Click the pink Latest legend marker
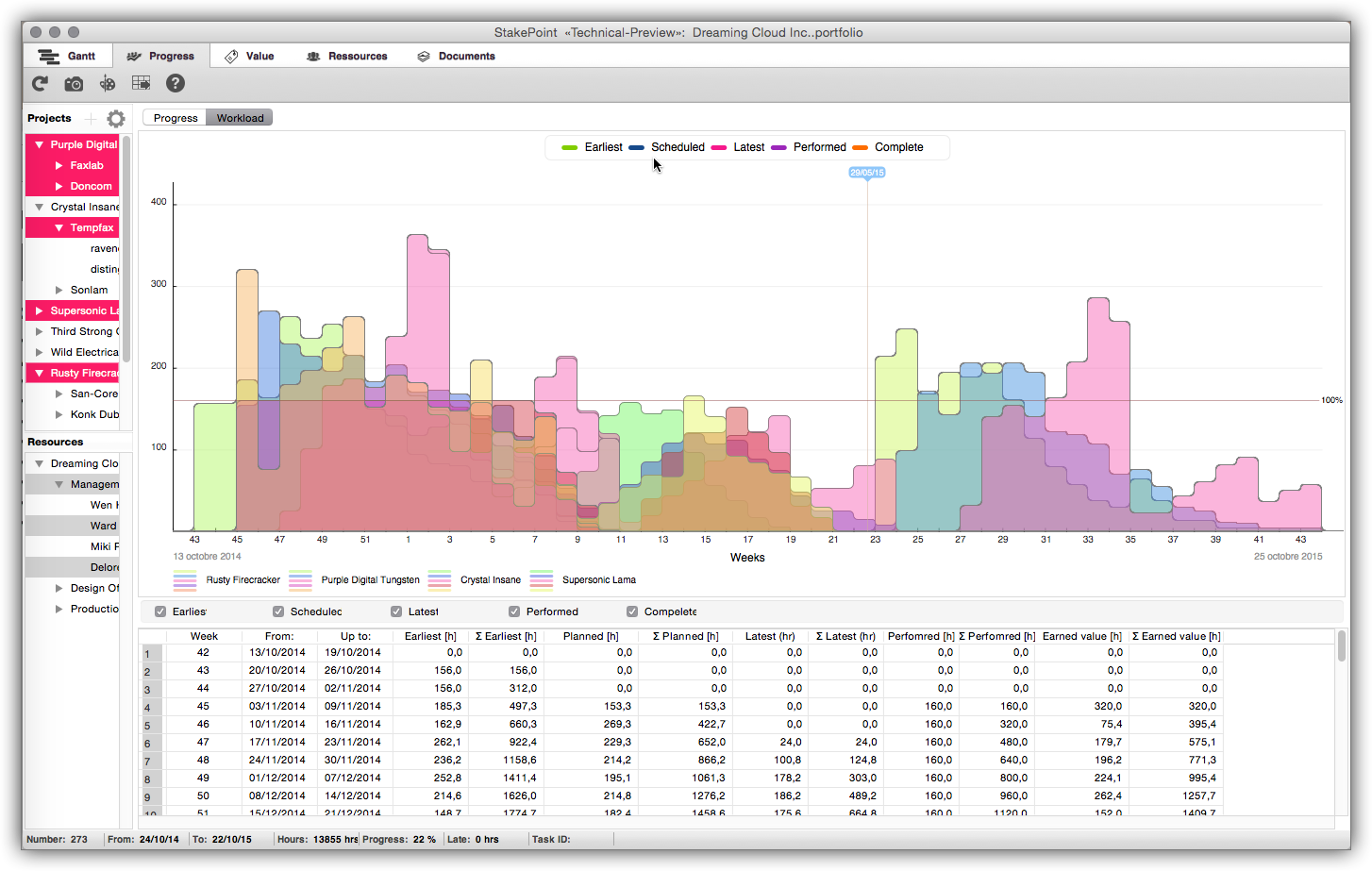This screenshot has height=871, width=1372. click(x=719, y=147)
